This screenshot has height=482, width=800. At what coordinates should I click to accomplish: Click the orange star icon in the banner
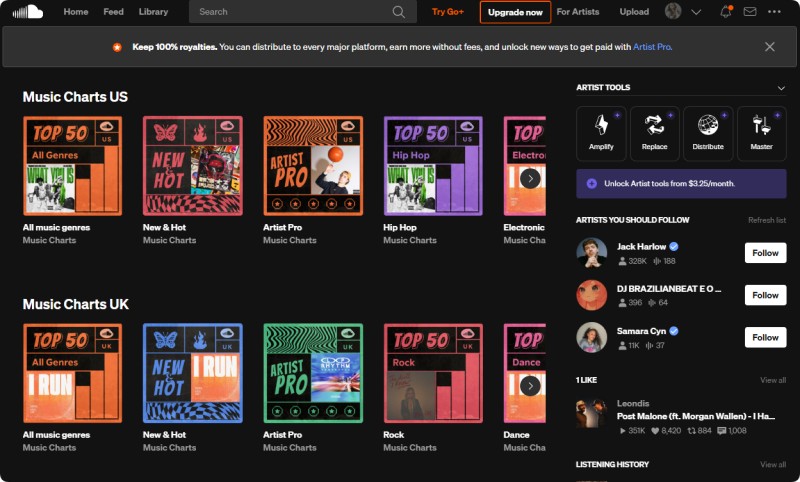point(117,47)
